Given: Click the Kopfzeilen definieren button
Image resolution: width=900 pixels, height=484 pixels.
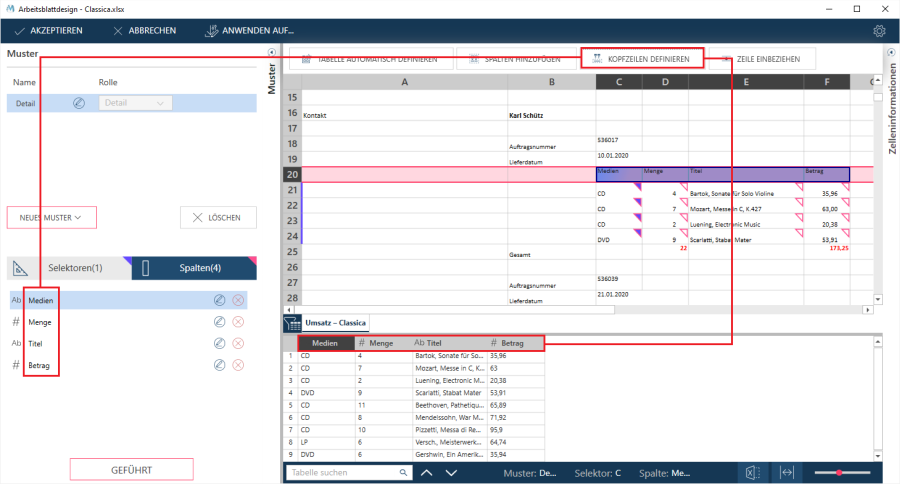Looking at the screenshot, I should pos(642,59).
